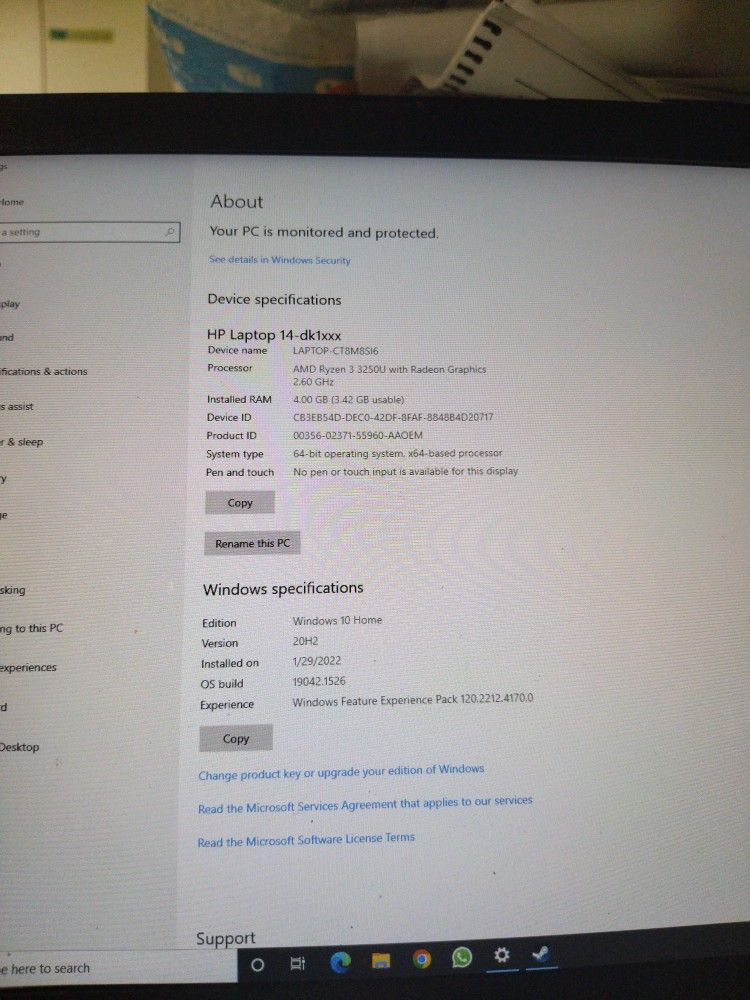The height and width of the screenshot is (1000, 750).
Task: Read the Microsoft Software License Terms
Action: point(306,840)
